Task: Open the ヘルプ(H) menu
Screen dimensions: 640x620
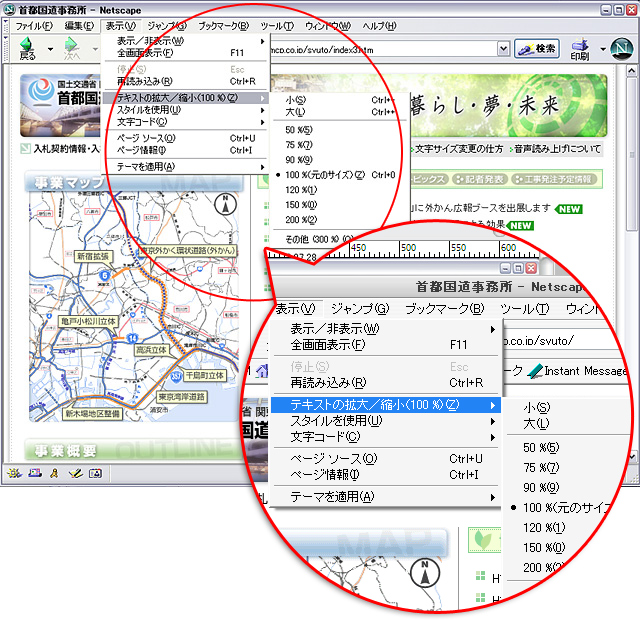Action: click(379, 26)
